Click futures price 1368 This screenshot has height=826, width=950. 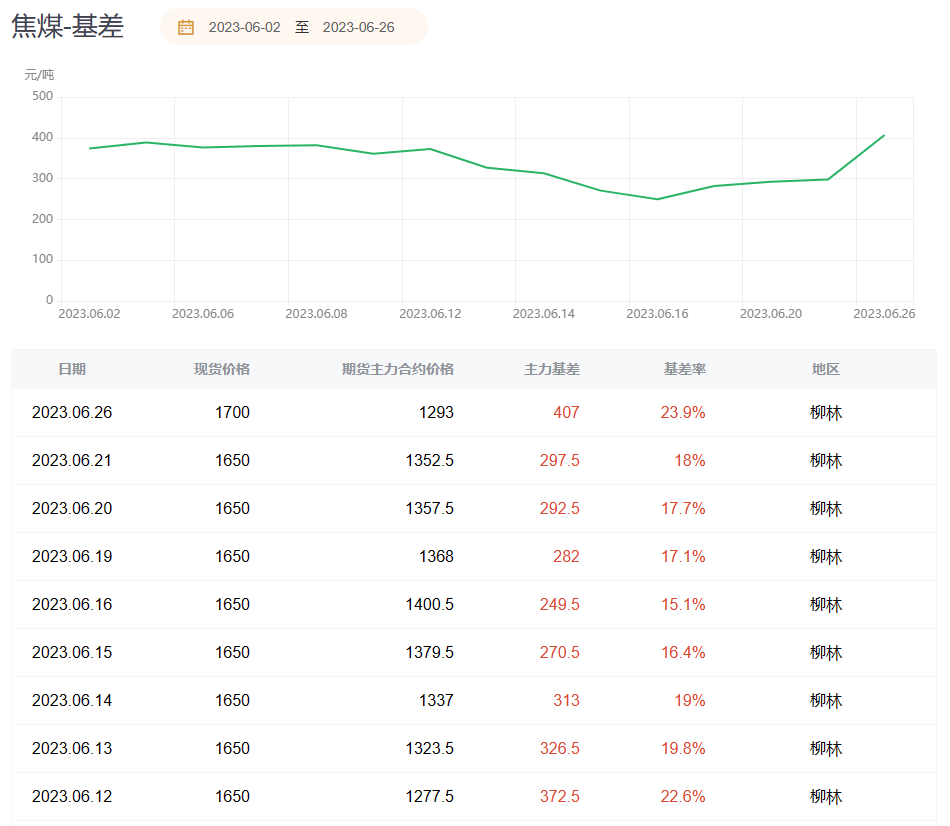tap(436, 556)
